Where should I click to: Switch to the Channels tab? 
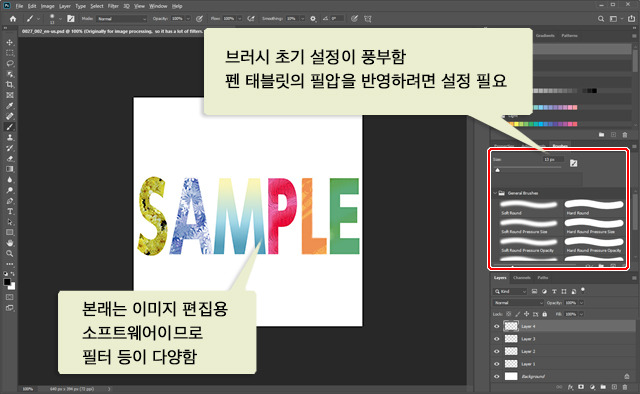(522, 278)
